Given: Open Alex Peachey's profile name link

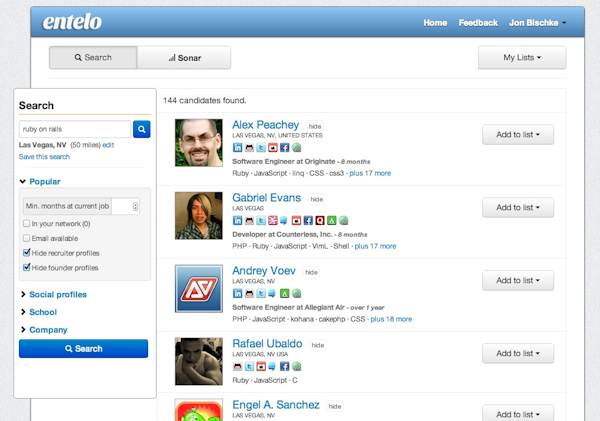Looking at the screenshot, I should (266, 125).
